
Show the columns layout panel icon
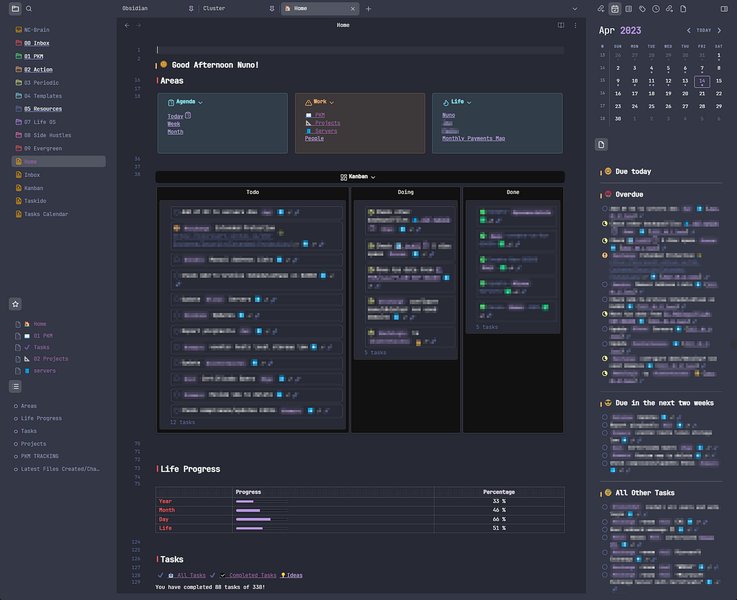point(628,8)
